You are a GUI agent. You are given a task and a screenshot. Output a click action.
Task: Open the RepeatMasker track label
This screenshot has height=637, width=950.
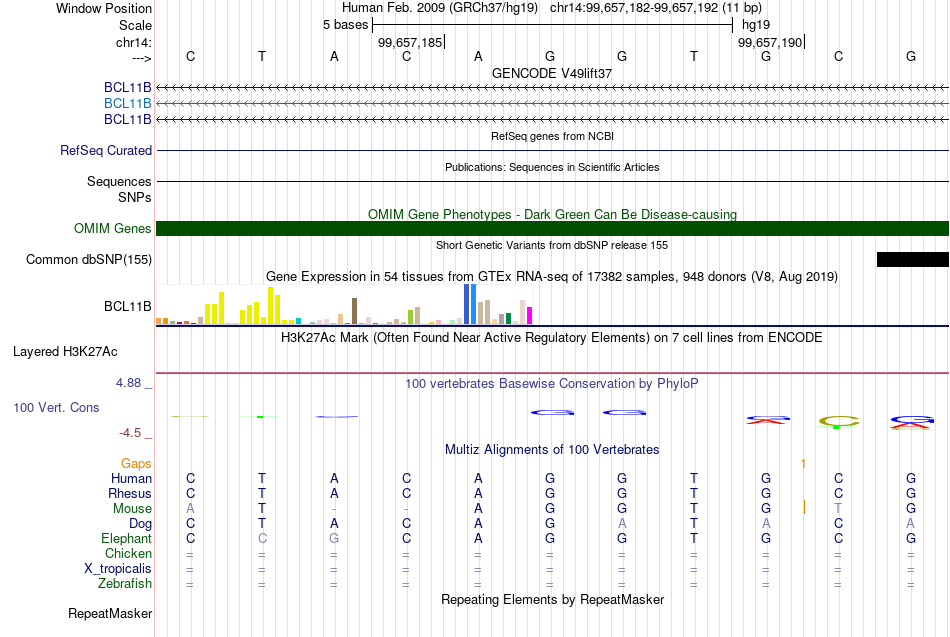pos(110,614)
